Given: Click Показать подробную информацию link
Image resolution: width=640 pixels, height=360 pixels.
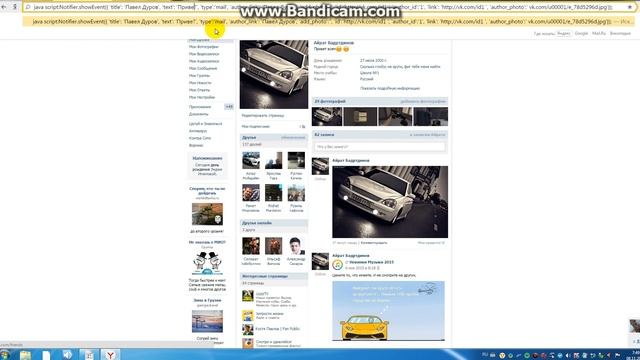Looking at the screenshot, I should click(x=390, y=89).
